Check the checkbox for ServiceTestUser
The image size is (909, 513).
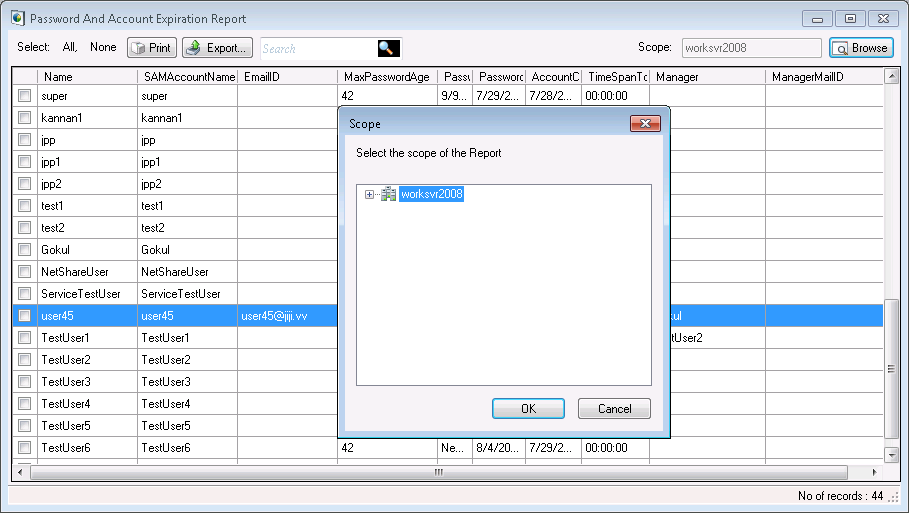pyautogui.click(x=24, y=294)
